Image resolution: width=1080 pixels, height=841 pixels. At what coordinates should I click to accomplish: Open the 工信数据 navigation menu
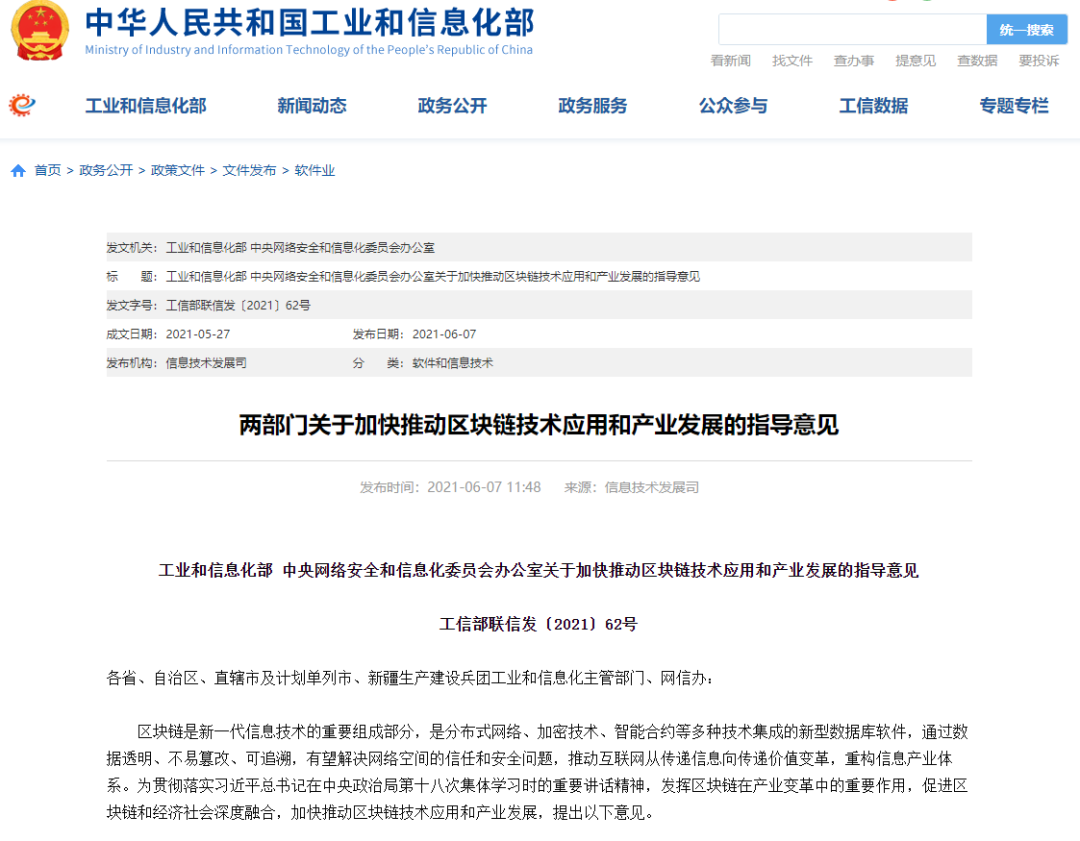872,104
